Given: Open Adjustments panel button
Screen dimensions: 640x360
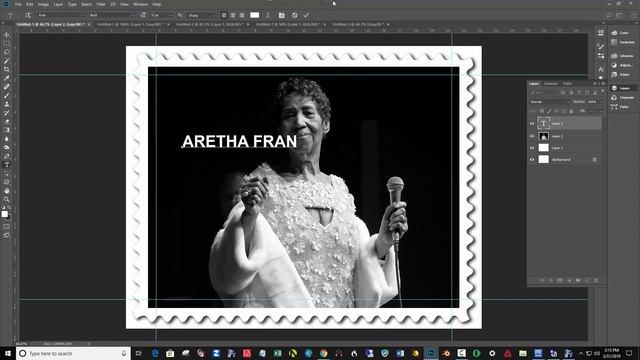Looking at the screenshot, I should (x=622, y=65).
